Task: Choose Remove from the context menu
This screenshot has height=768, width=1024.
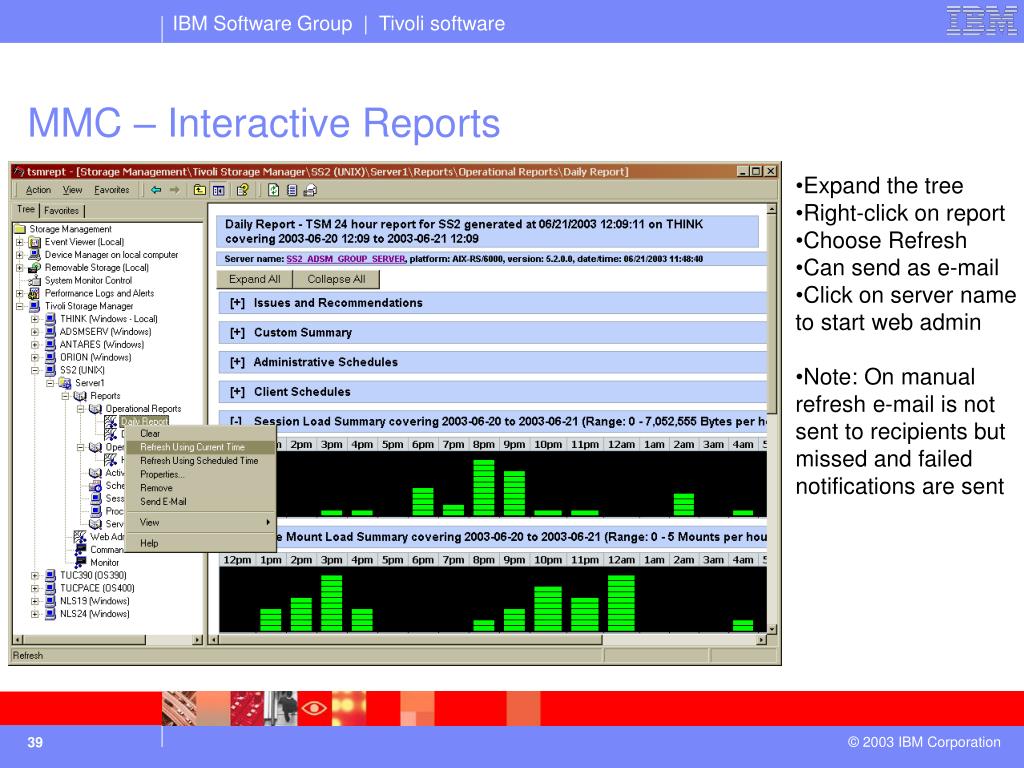Action: pyautogui.click(x=199, y=488)
